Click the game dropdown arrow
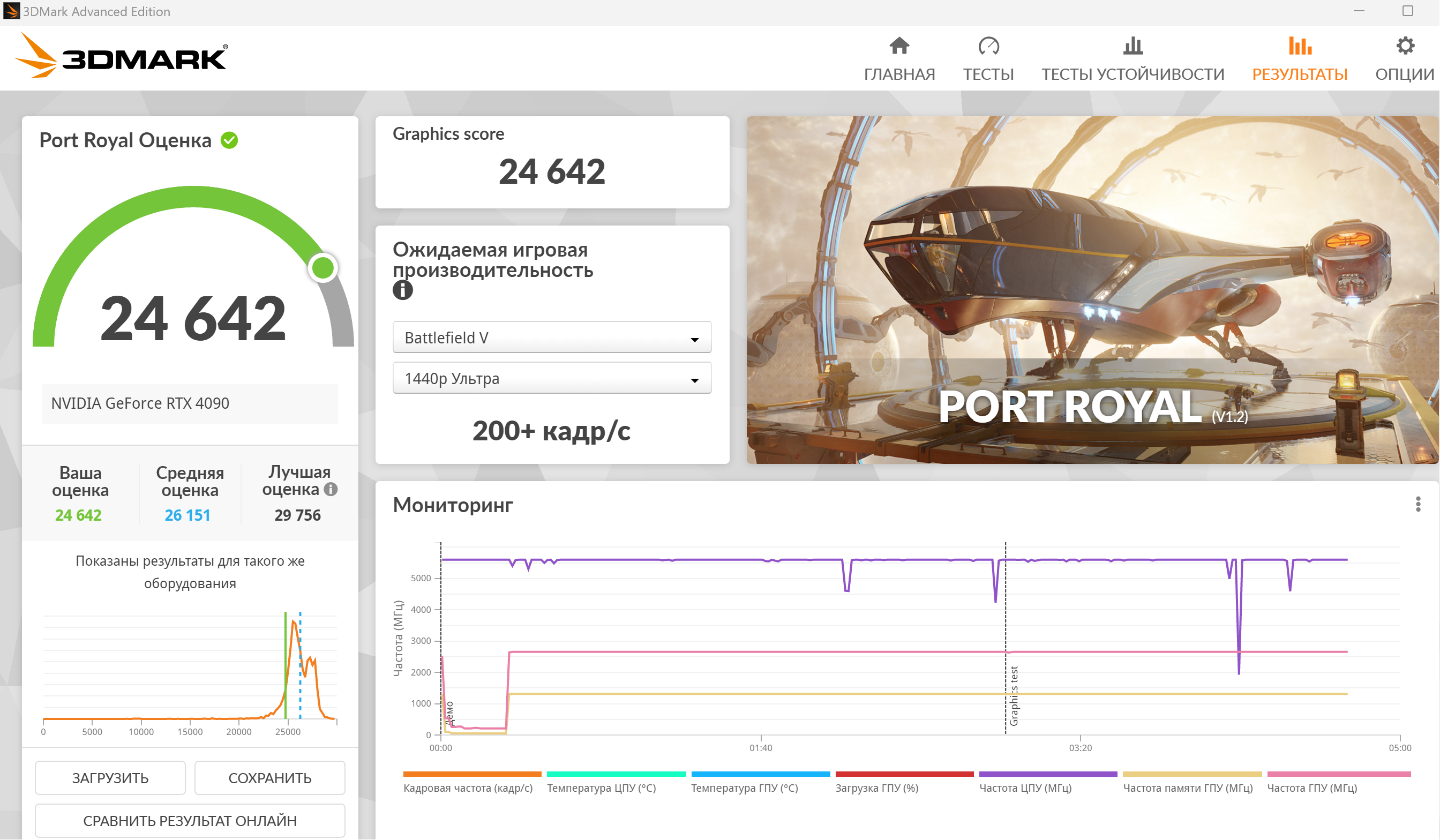The image size is (1440, 840). 694,340
